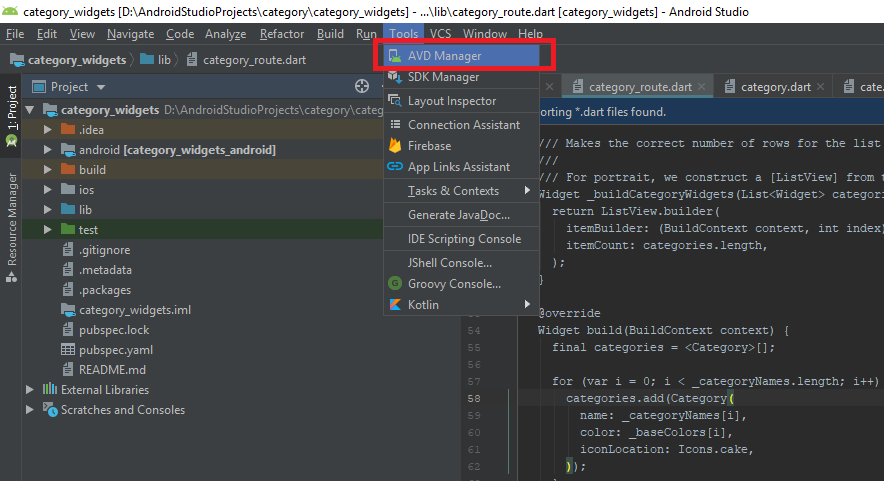The width and height of the screenshot is (884, 481).
Task: Expand the android module folder
Action: point(47,150)
